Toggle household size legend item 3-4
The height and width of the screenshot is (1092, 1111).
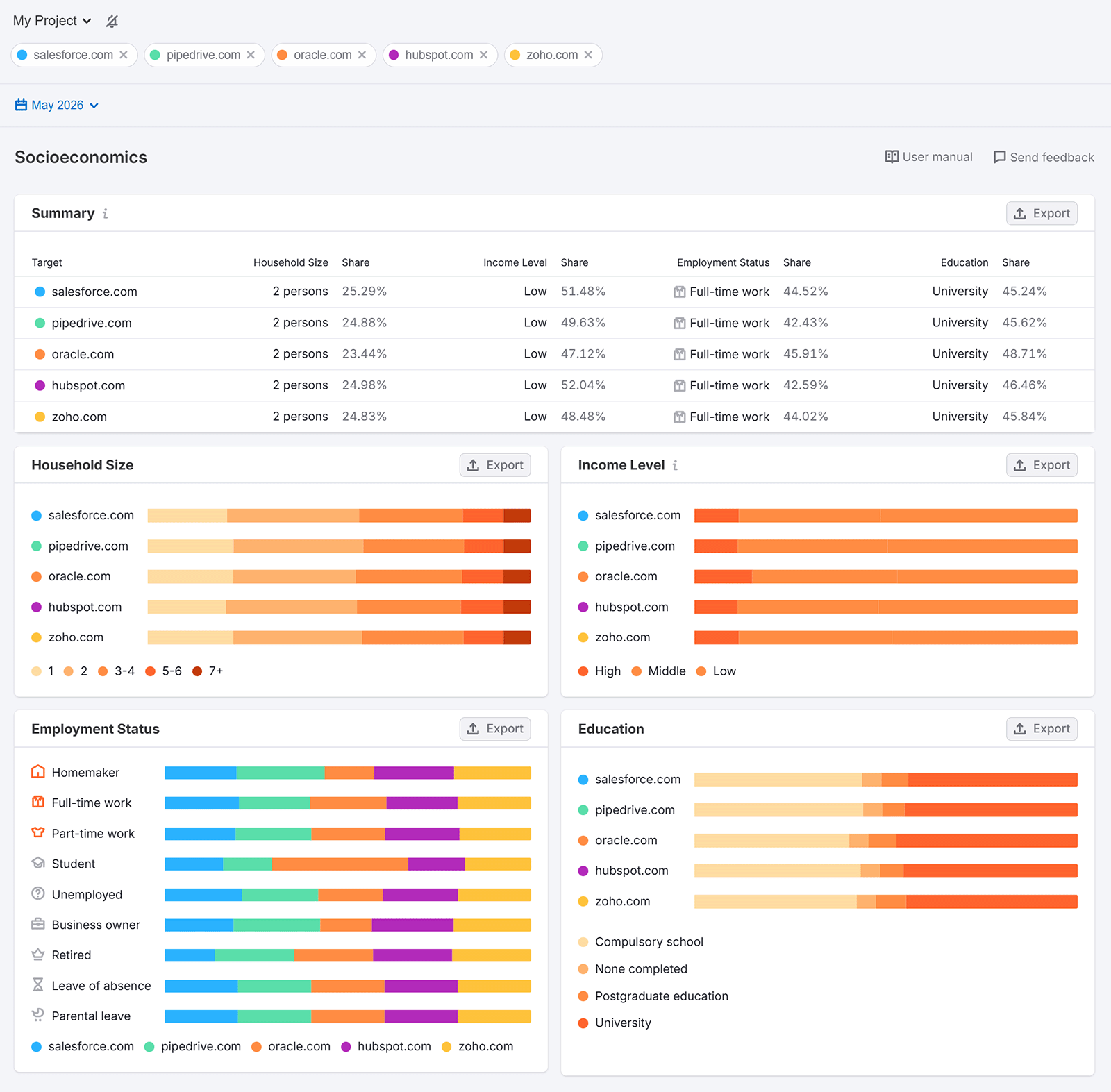click(x=117, y=671)
